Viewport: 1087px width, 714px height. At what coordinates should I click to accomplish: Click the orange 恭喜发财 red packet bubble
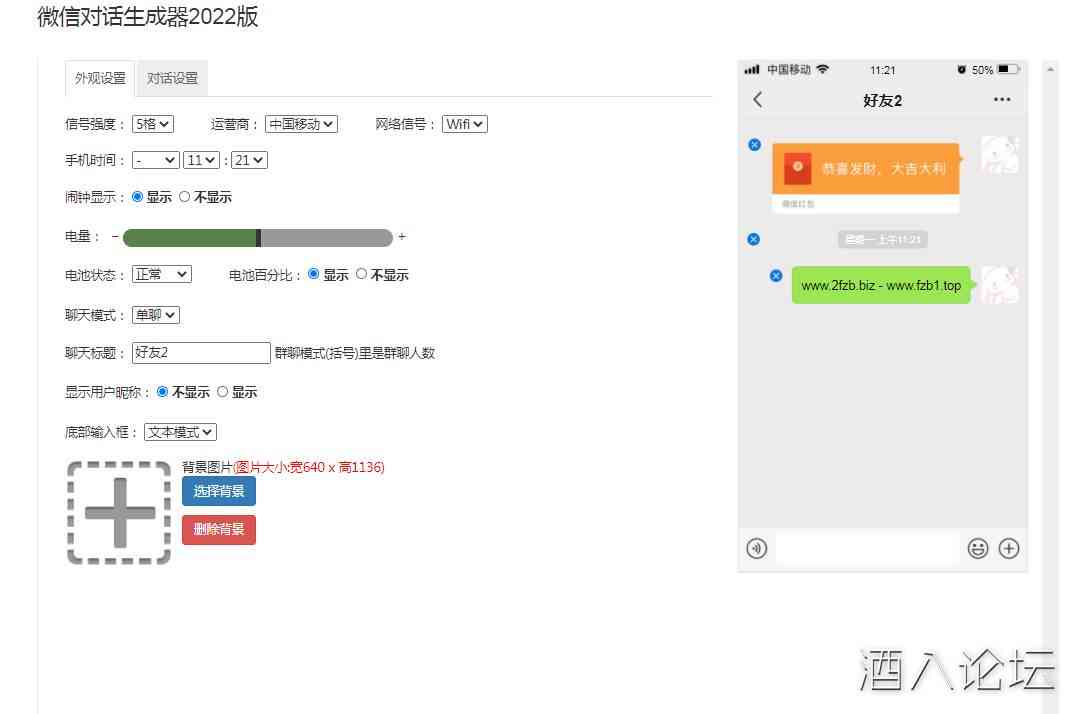(866, 177)
